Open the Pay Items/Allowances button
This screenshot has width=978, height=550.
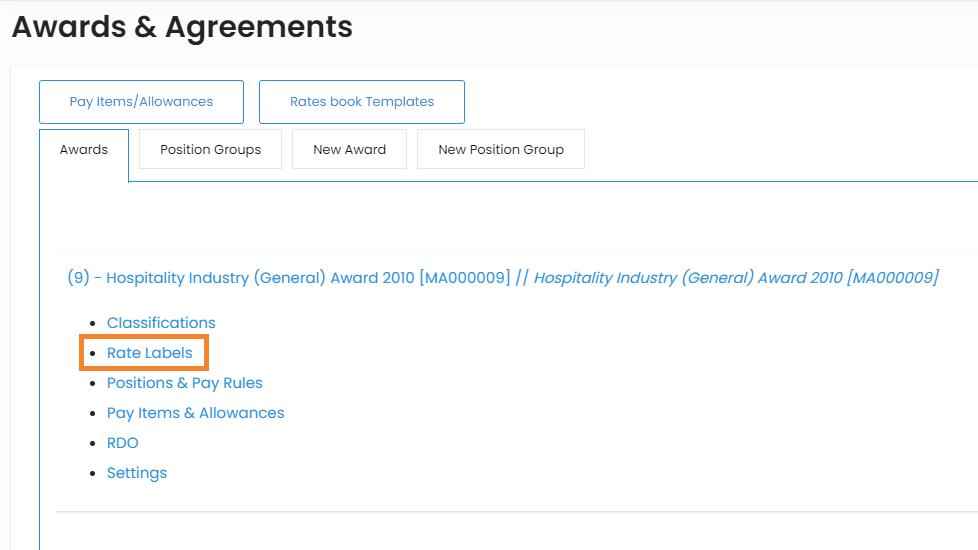[x=141, y=102]
